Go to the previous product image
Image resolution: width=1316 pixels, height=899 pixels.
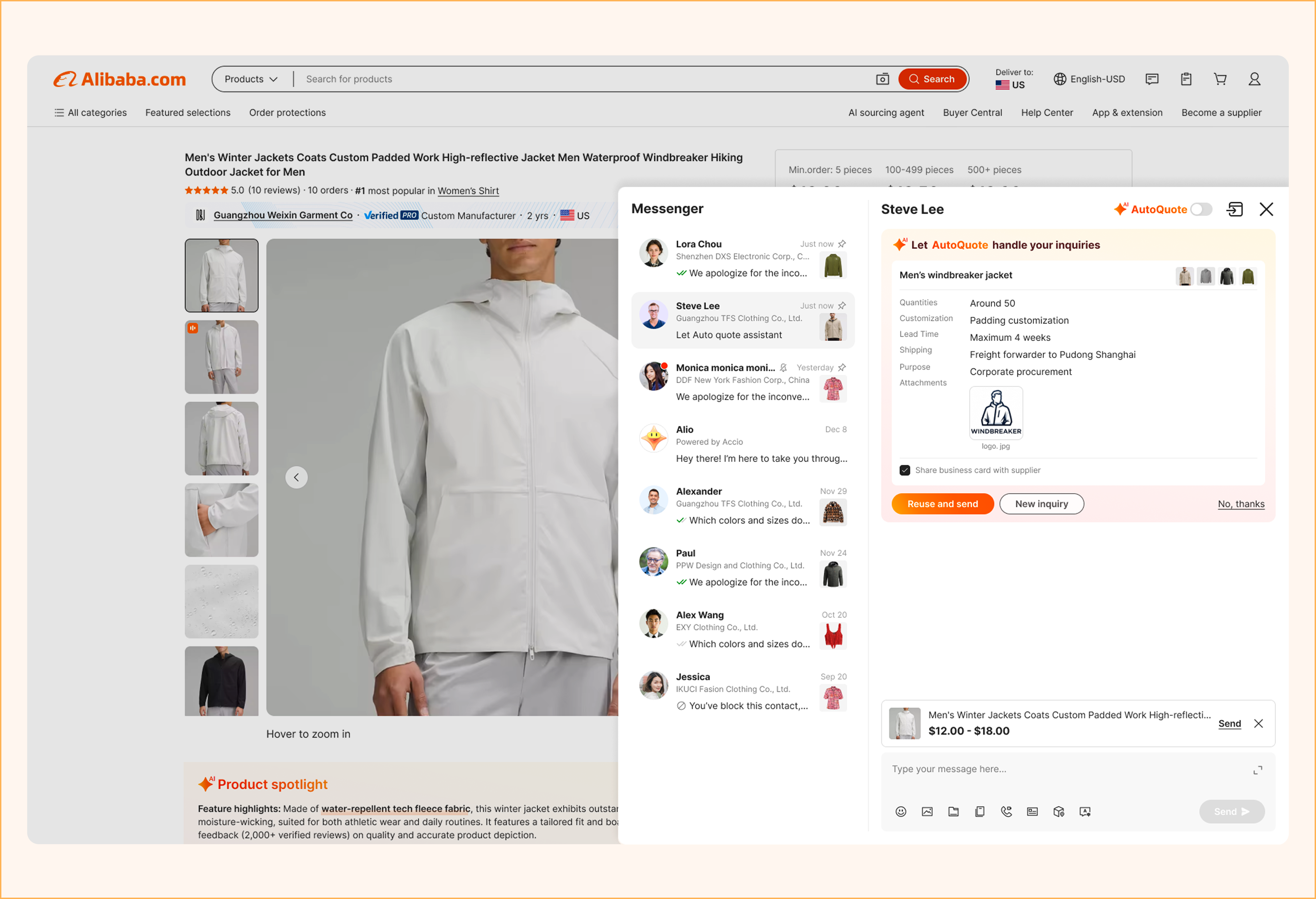coord(296,477)
